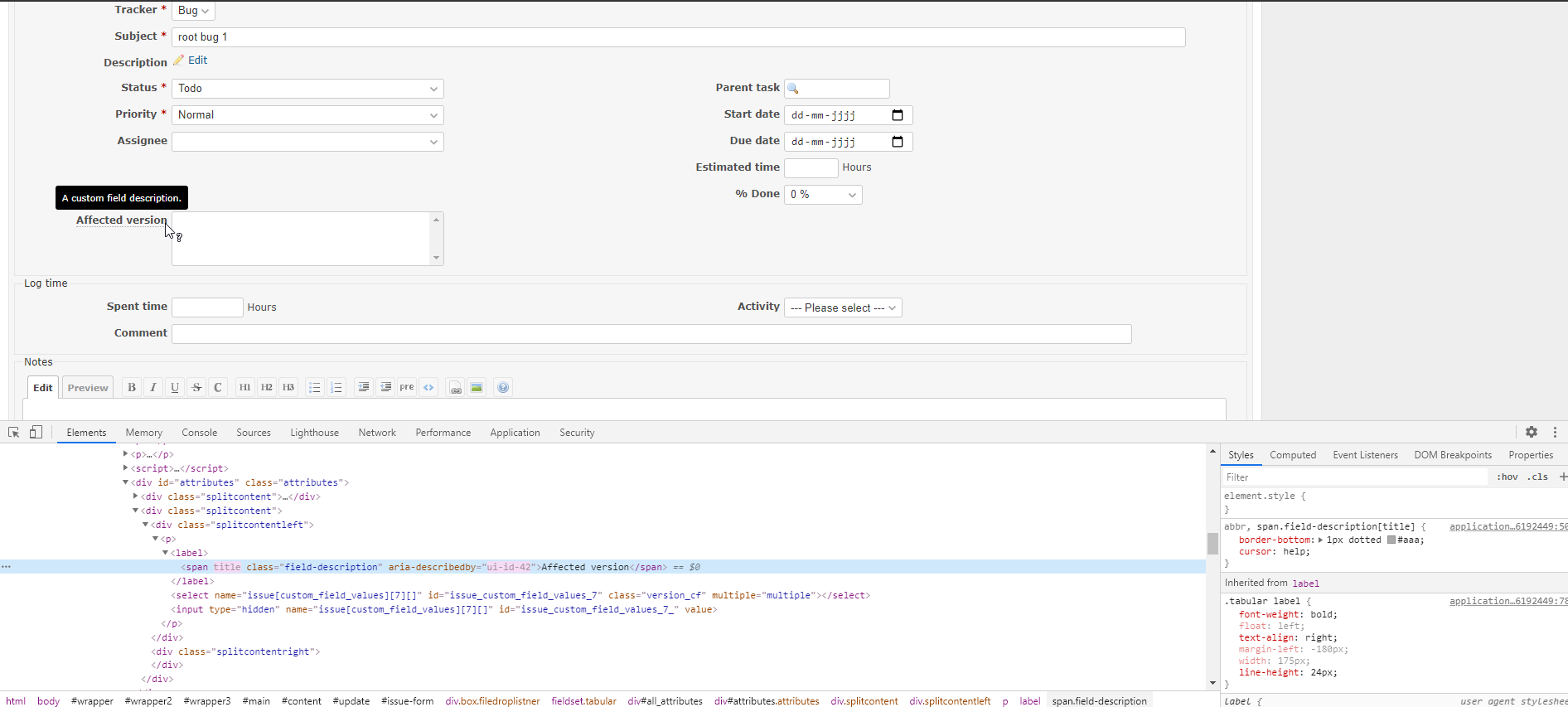Open the Sources tab in DevTools
The image size is (1568, 707).
(x=254, y=433)
